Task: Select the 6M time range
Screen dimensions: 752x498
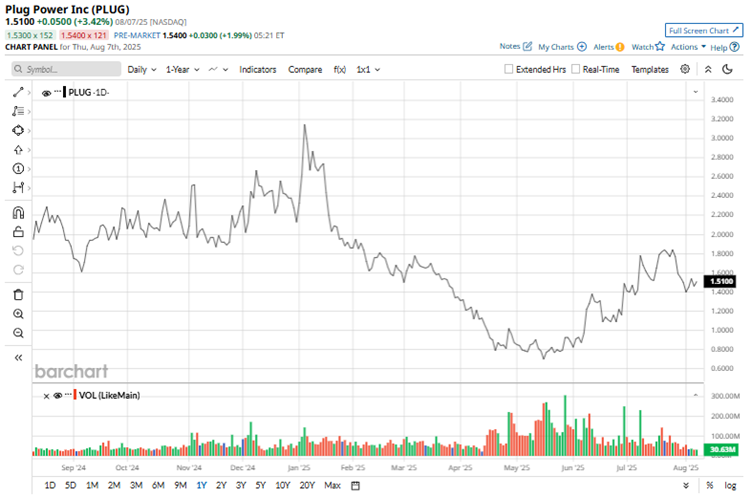Action: pyautogui.click(x=158, y=486)
